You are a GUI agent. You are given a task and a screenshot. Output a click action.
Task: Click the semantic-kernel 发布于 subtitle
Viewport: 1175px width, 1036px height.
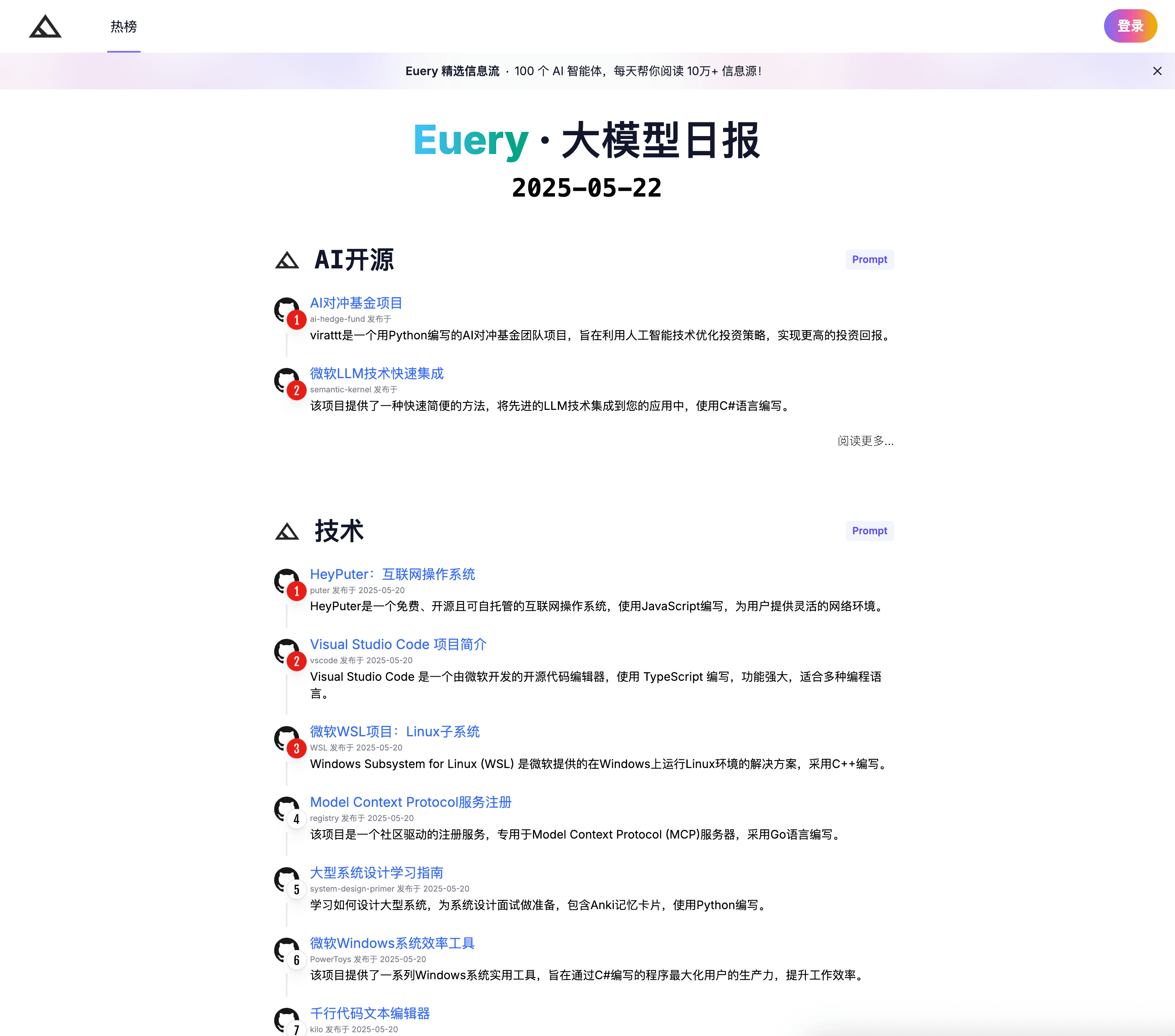click(353, 390)
